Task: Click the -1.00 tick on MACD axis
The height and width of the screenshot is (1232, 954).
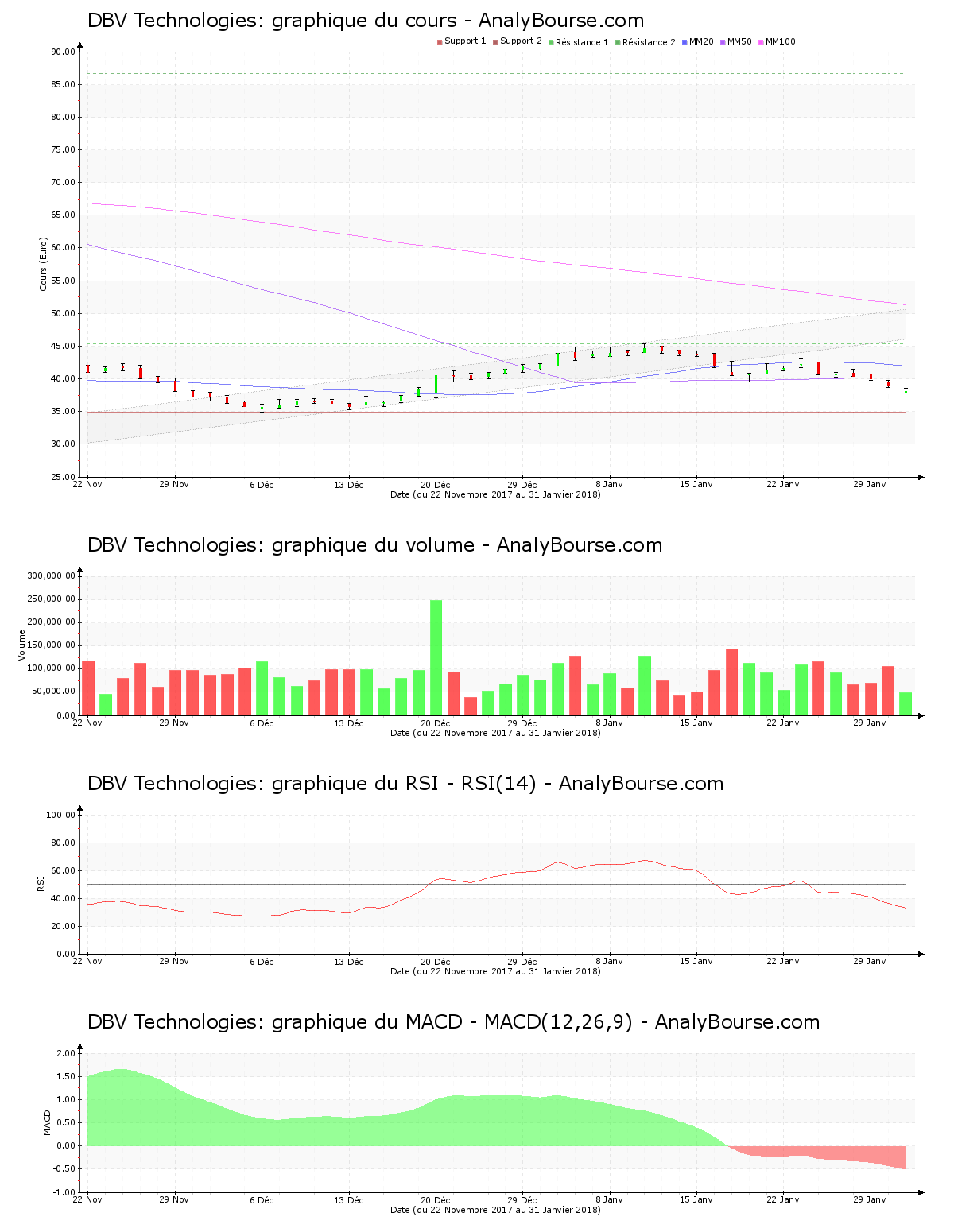Action: tap(65, 1193)
